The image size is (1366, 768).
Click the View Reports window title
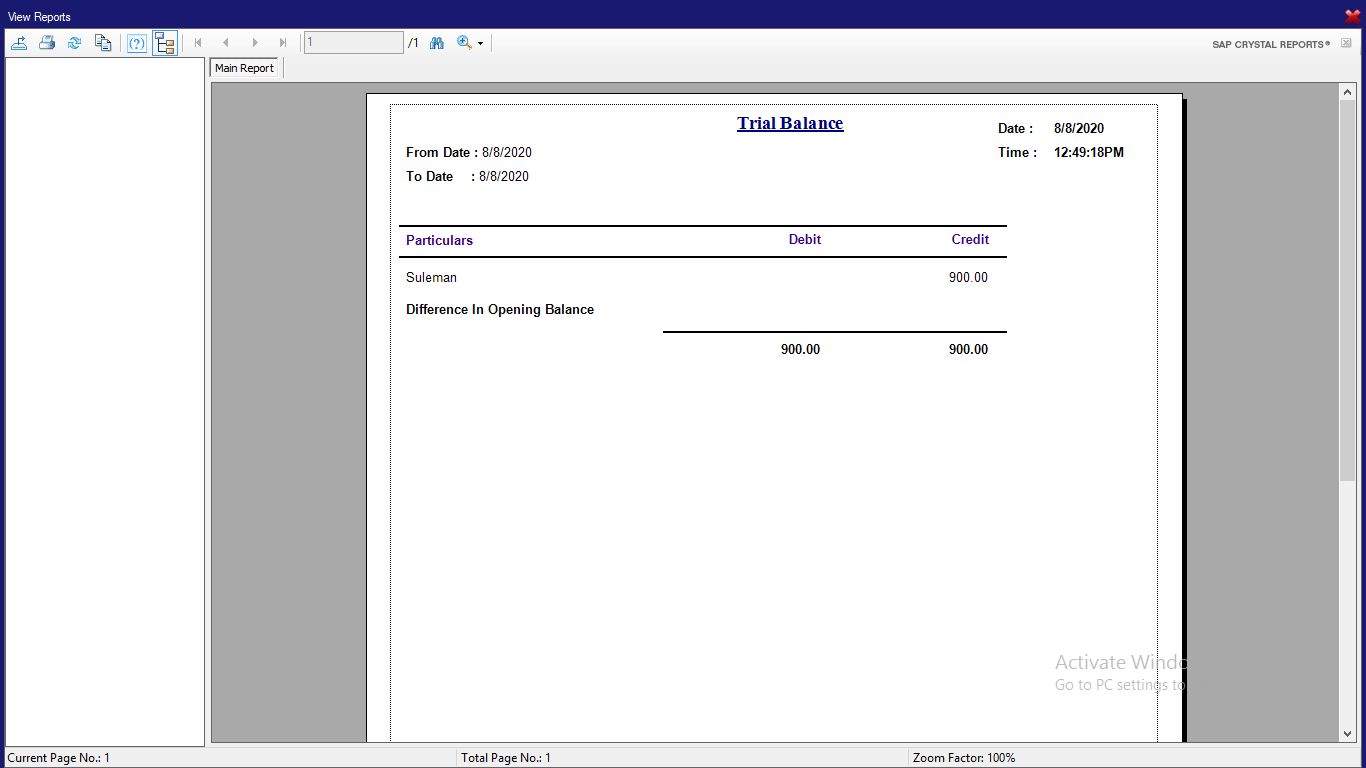[x=39, y=17]
